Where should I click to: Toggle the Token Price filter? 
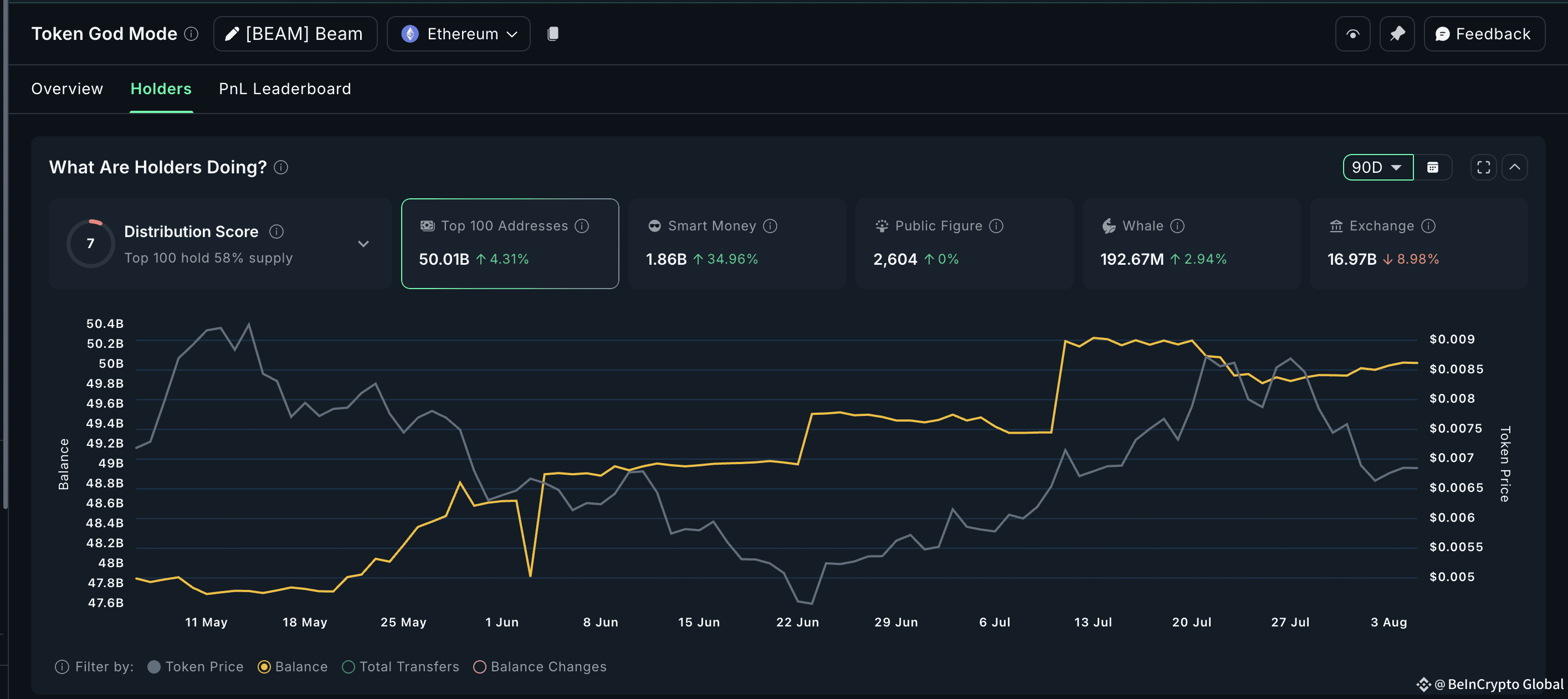(196, 667)
